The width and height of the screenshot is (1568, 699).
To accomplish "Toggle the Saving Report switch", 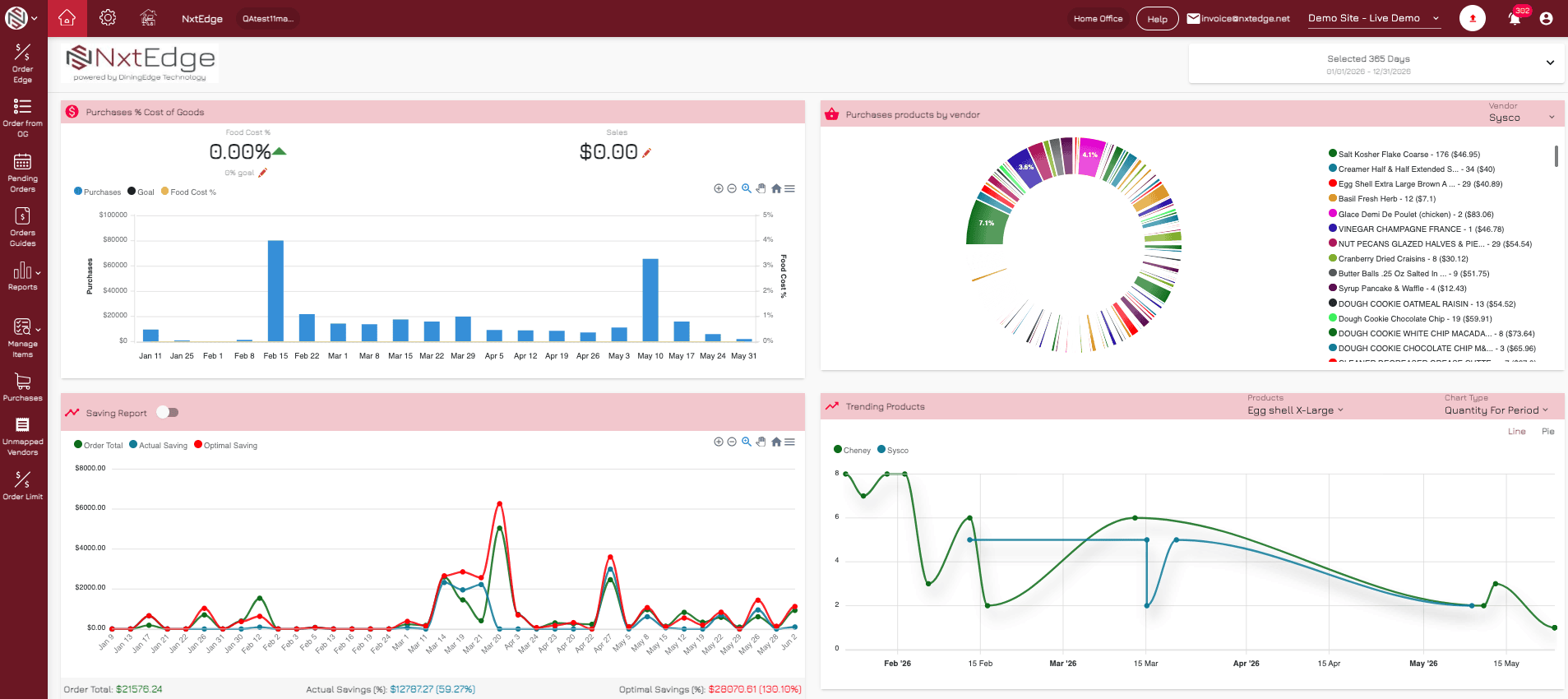I will (168, 412).
